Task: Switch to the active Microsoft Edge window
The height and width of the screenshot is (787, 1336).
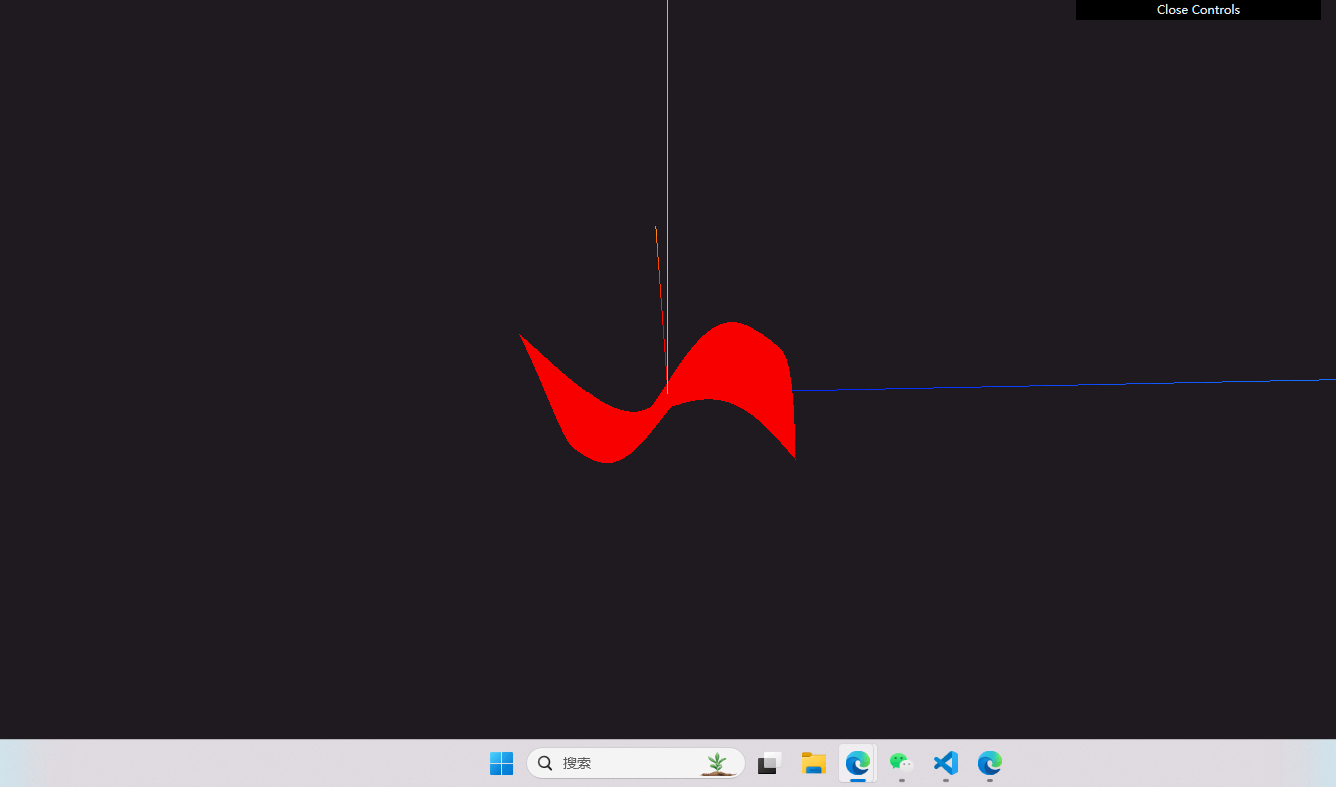Action: [x=857, y=763]
